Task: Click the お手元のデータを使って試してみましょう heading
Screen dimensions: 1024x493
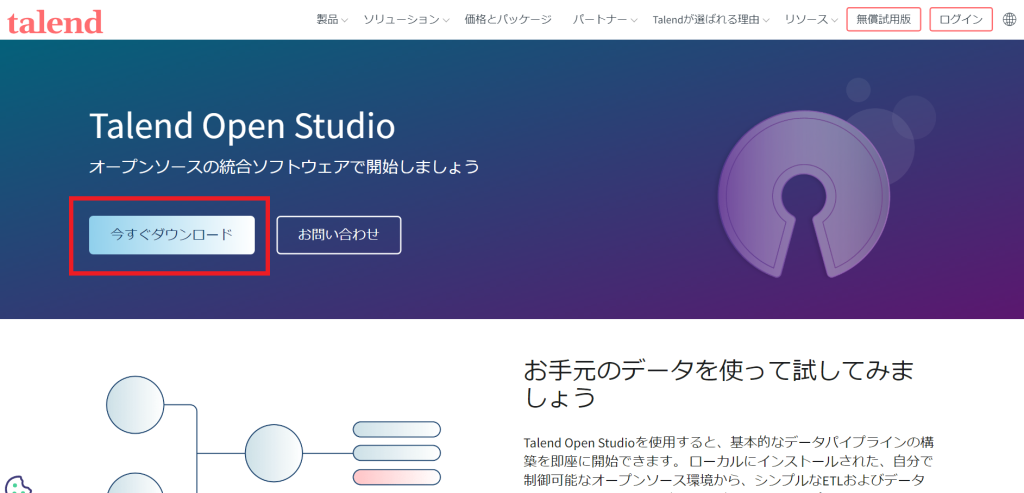Action: click(718, 383)
